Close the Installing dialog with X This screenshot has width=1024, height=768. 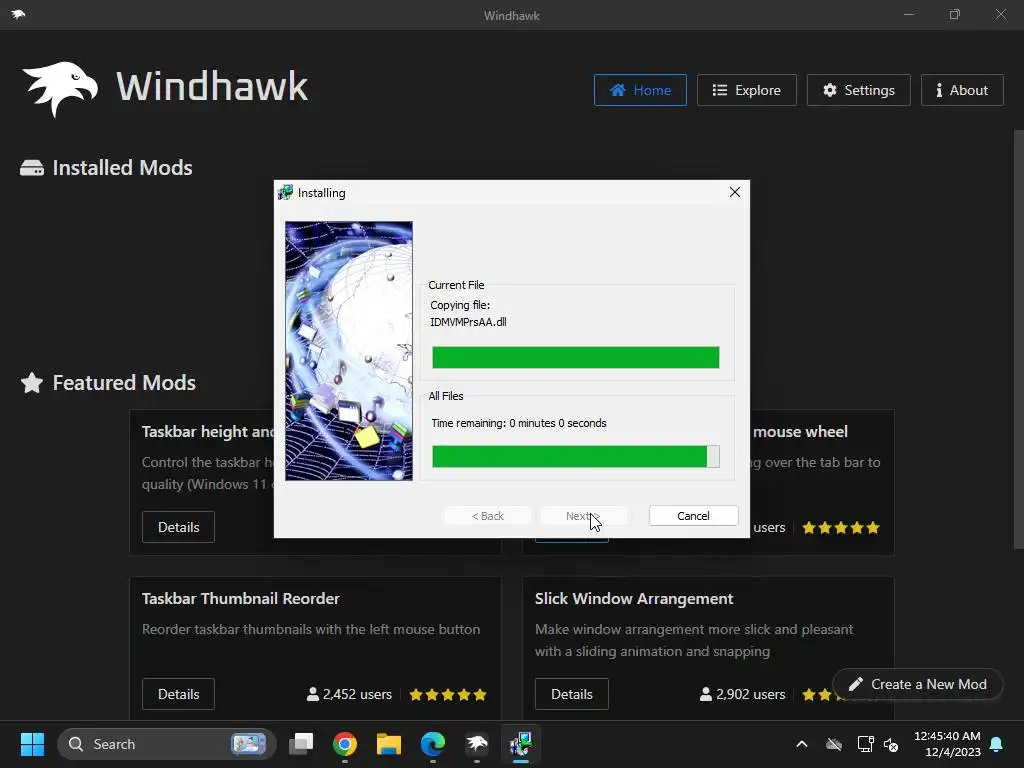pos(735,192)
